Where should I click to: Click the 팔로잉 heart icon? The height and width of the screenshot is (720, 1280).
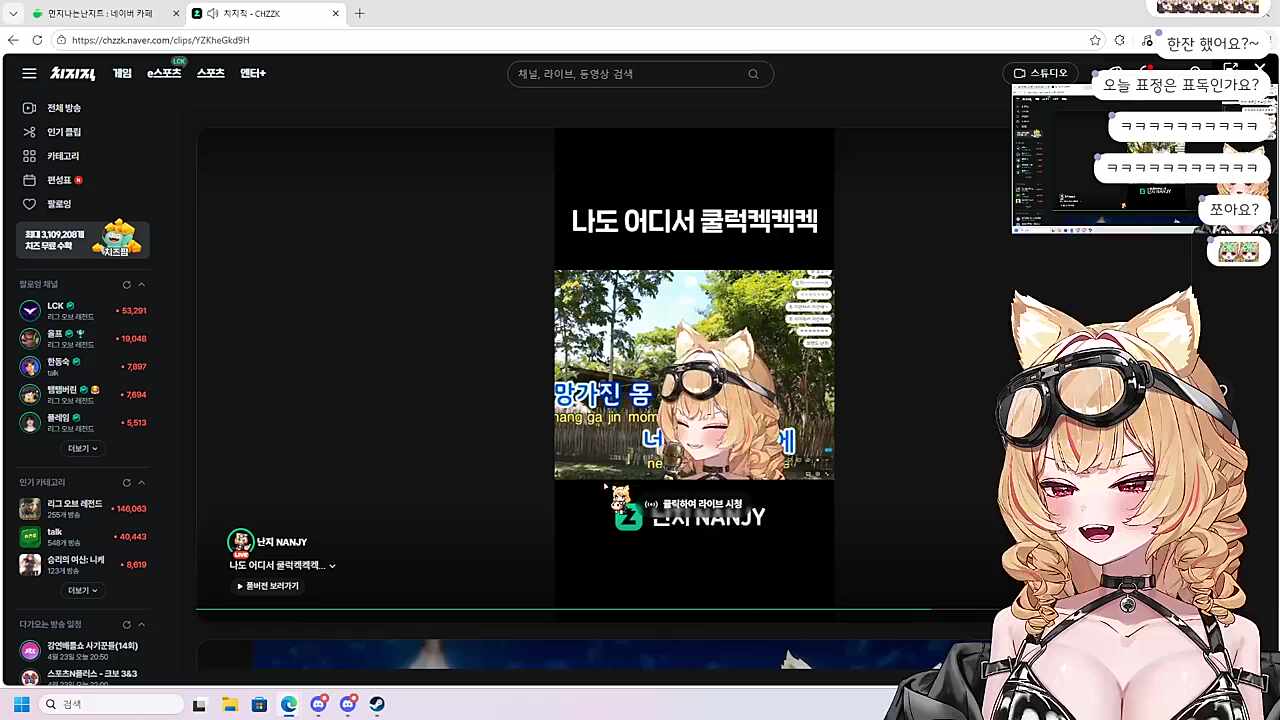(x=30, y=204)
